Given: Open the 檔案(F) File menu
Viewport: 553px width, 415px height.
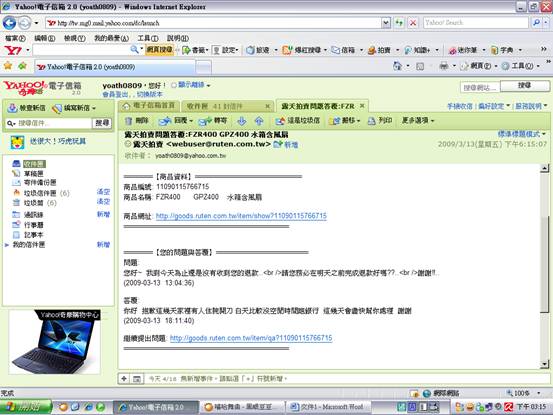Looking at the screenshot, I should coord(15,38).
